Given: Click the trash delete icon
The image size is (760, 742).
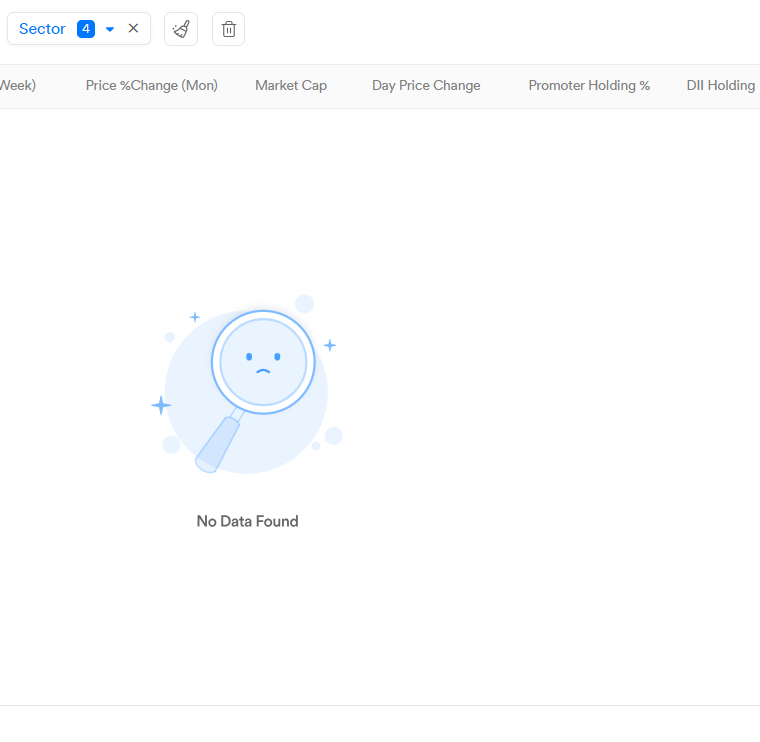Looking at the screenshot, I should coord(228,29).
